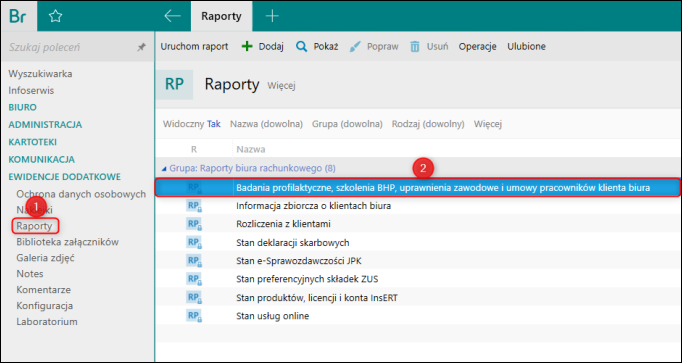Screen dimensions: 682x363
Task: Collapse group Raporty biura rachunkowego
Action: tap(164, 168)
